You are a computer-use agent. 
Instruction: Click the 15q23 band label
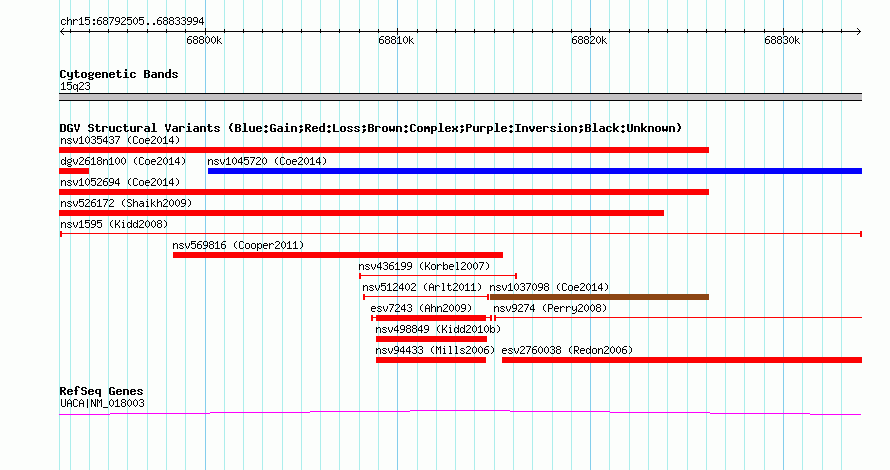point(75,86)
